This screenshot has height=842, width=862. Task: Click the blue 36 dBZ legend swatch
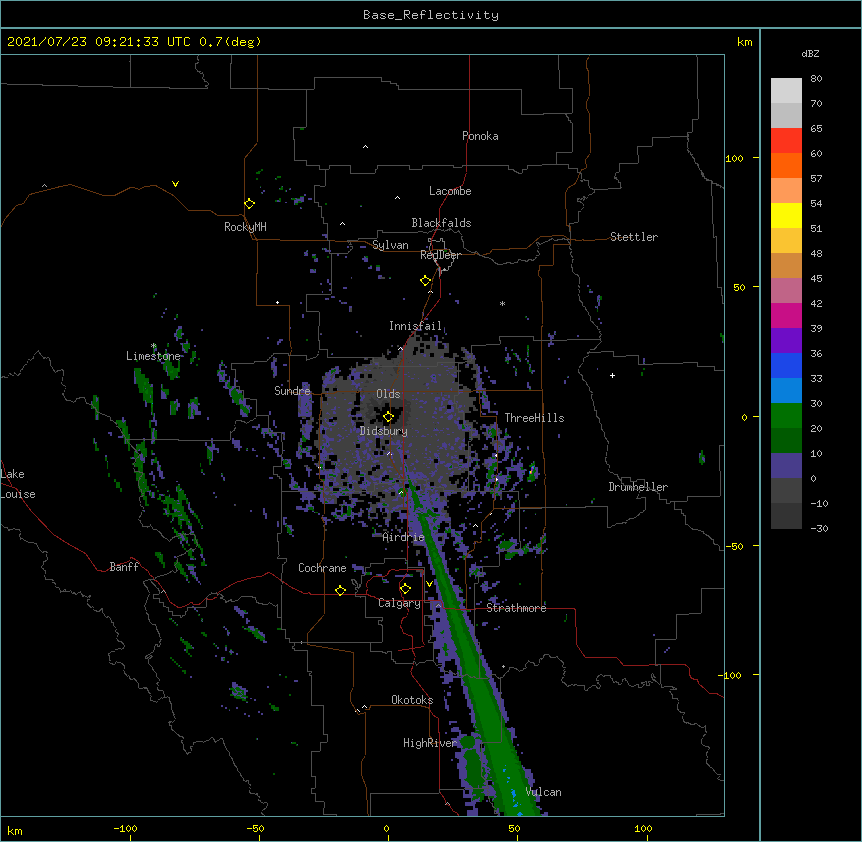coord(786,365)
